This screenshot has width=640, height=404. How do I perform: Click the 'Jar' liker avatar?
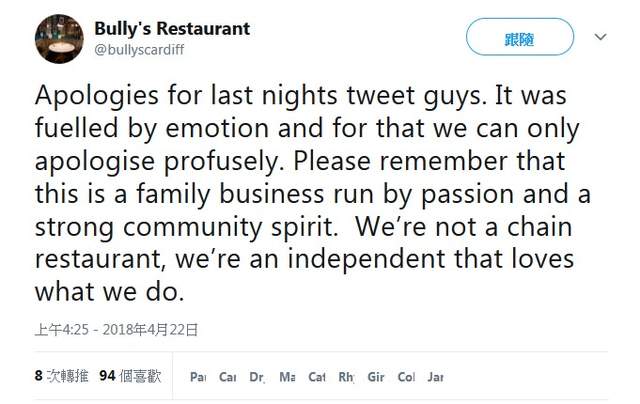pyautogui.click(x=435, y=378)
